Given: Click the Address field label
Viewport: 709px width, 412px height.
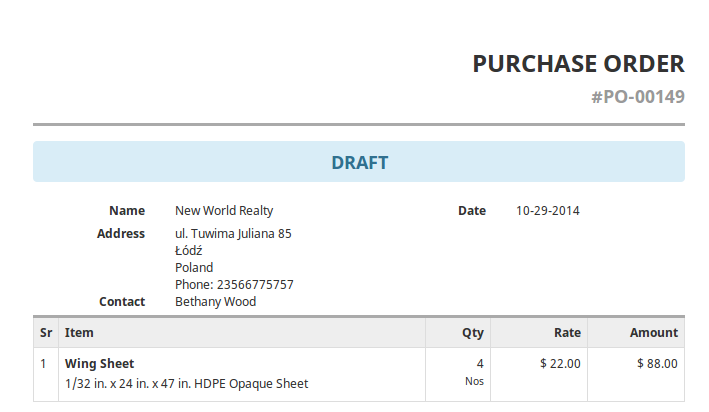Looking at the screenshot, I should click(x=121, y=234).
